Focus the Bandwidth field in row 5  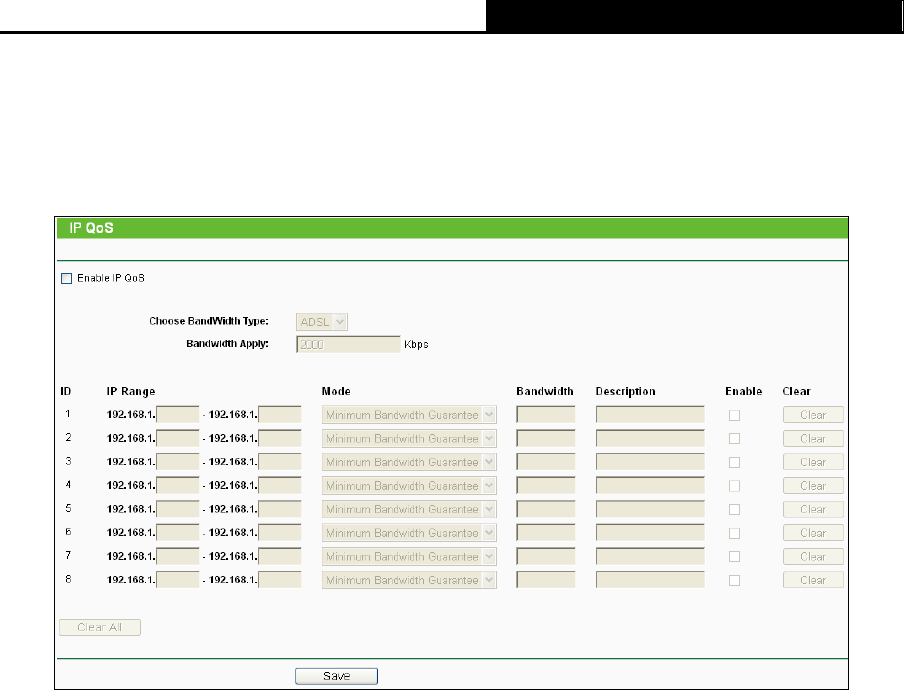pos(545,509)
